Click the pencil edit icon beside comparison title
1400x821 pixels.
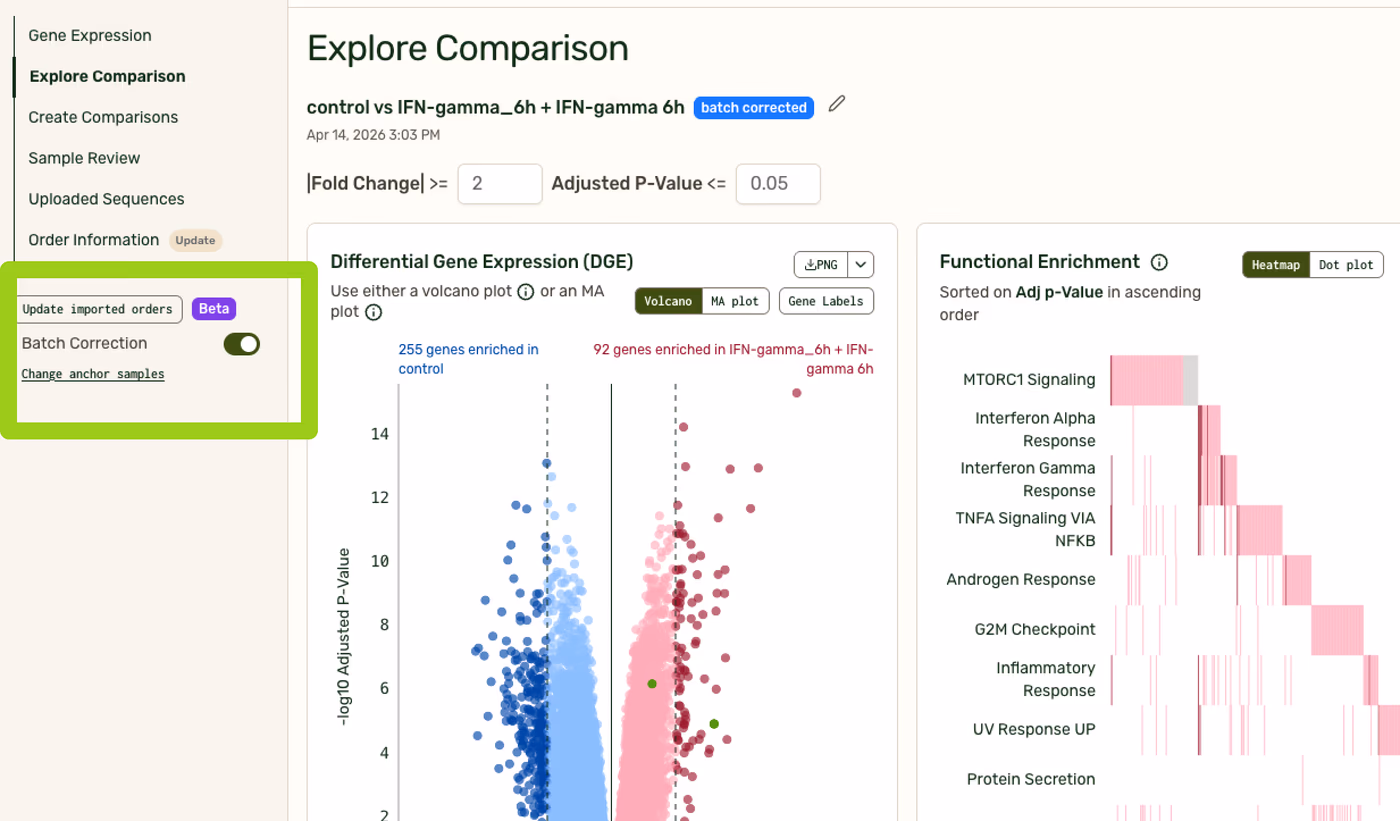point(837,104)
